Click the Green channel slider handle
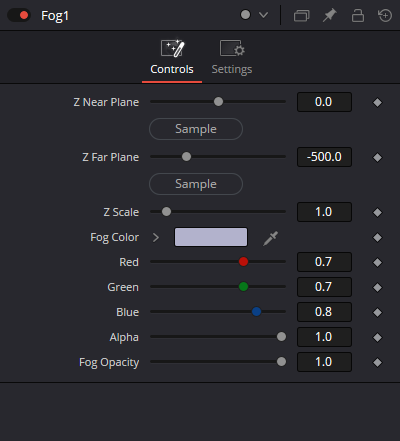400x441 pixels. coord(243,287)
